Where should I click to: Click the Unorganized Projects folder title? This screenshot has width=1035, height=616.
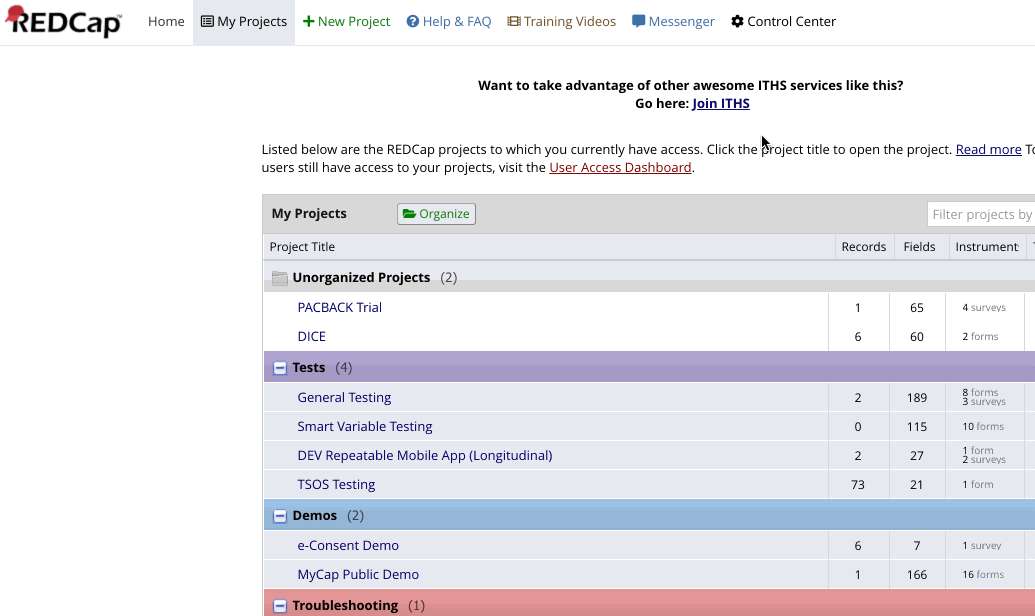361,277
